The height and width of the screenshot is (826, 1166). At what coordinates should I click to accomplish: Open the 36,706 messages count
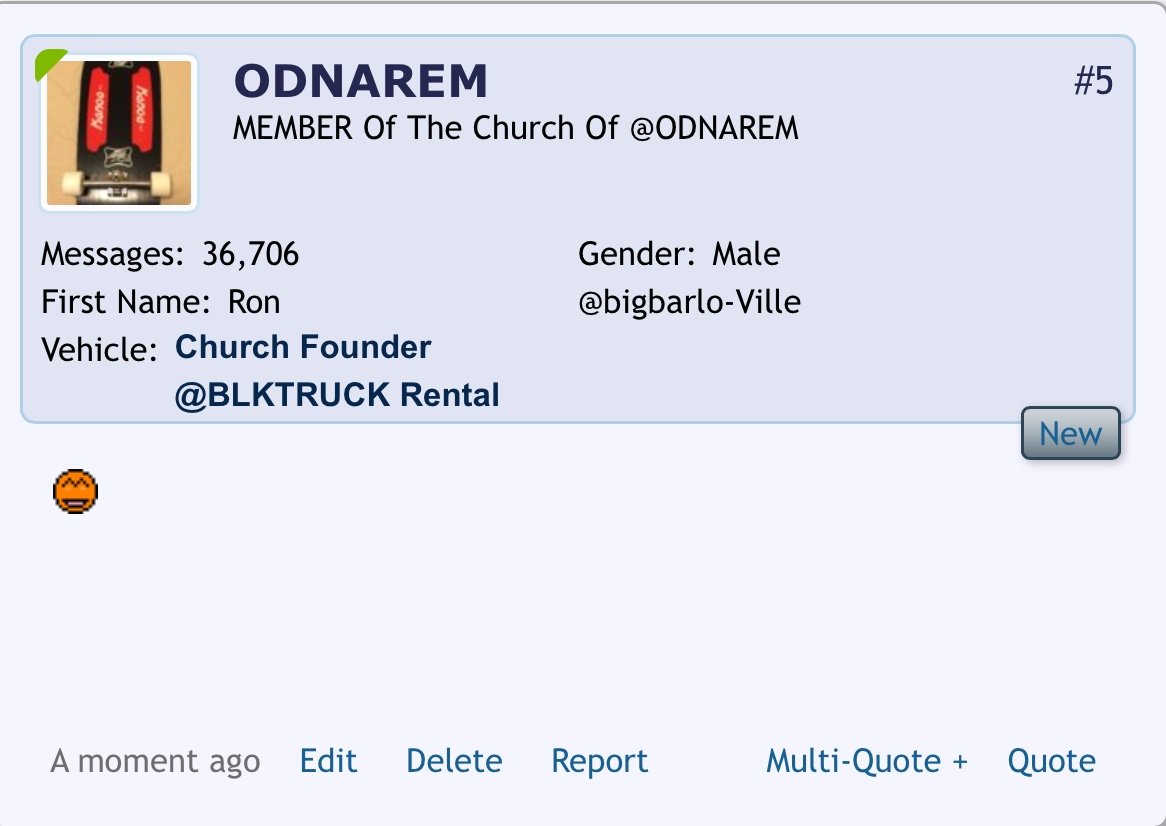point(251,254)
